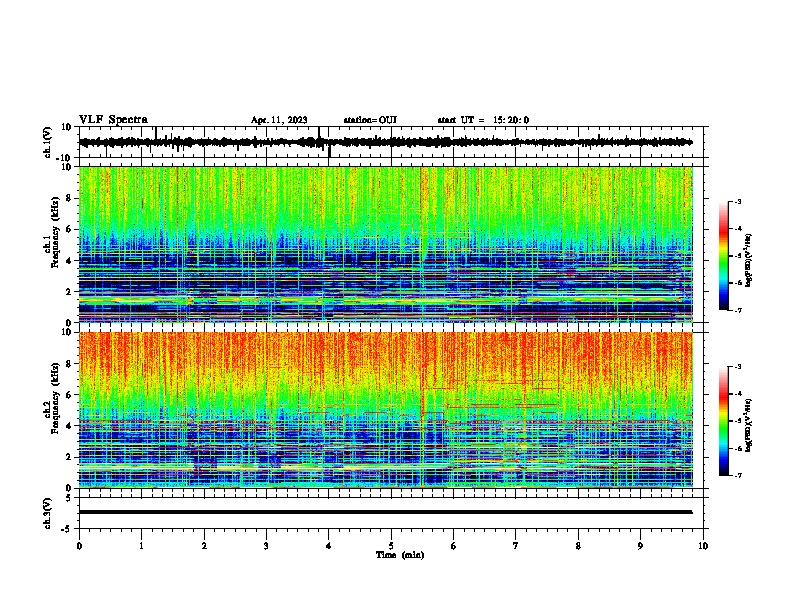Click the ch.2 colorbar next to the lower spectrogram
Image resolution: width=792 pixels, height=612 pixels.
click(723, 421)
